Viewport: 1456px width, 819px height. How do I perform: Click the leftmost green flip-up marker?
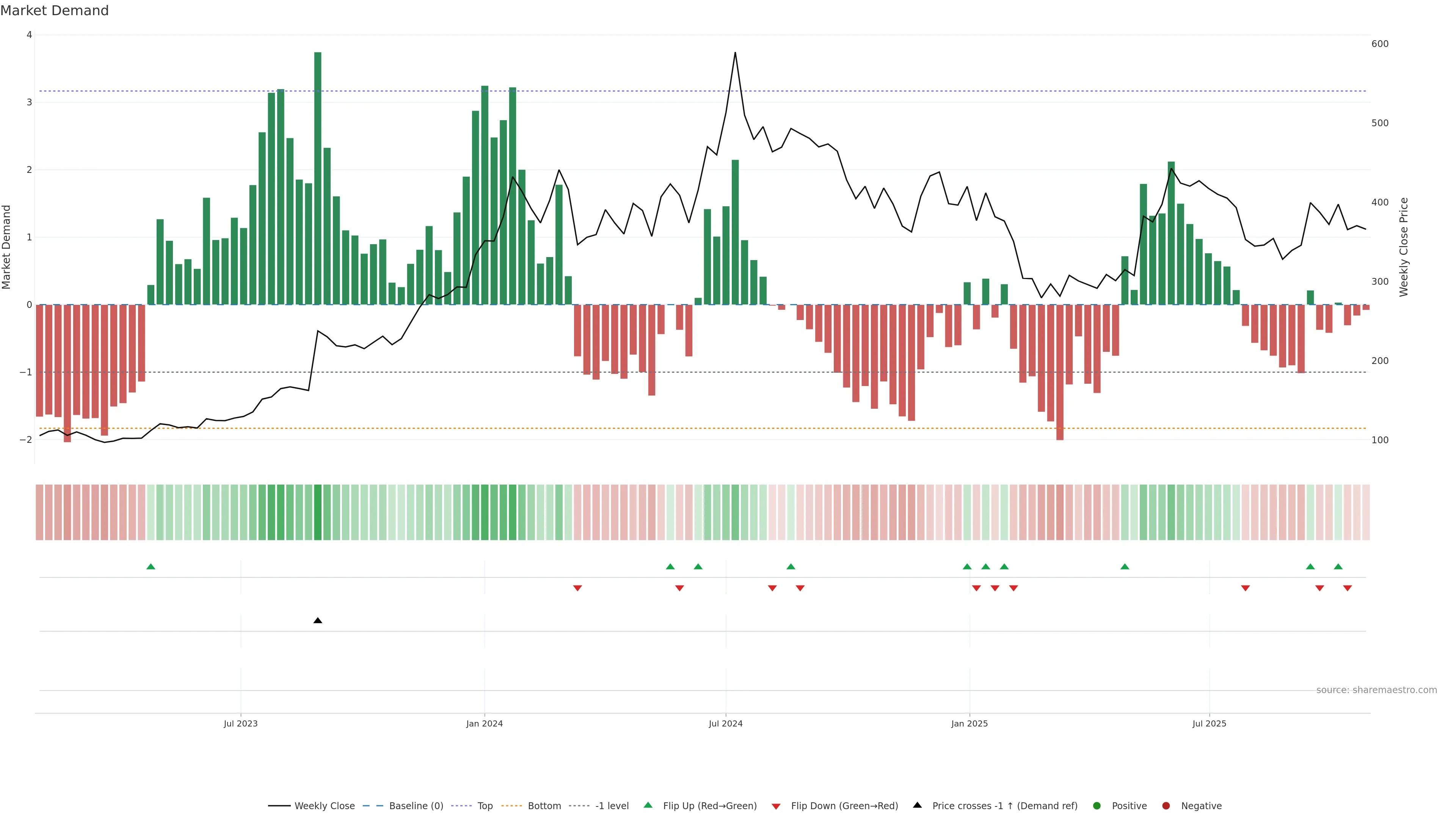151,567
